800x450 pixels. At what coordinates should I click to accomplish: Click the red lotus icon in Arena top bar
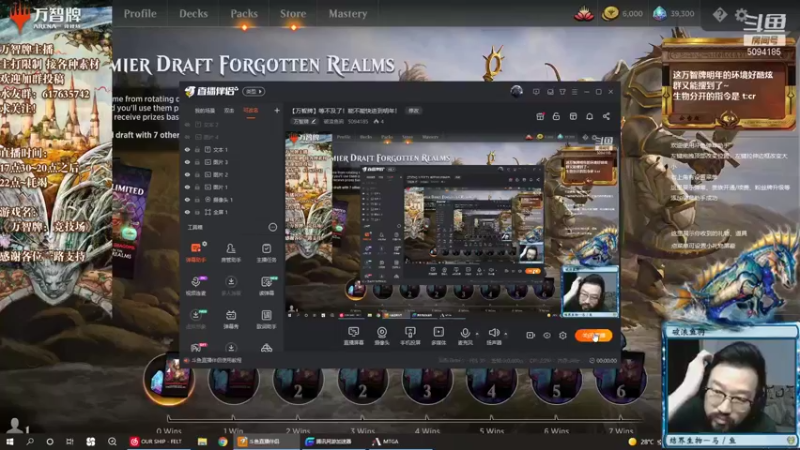point(584,14)
